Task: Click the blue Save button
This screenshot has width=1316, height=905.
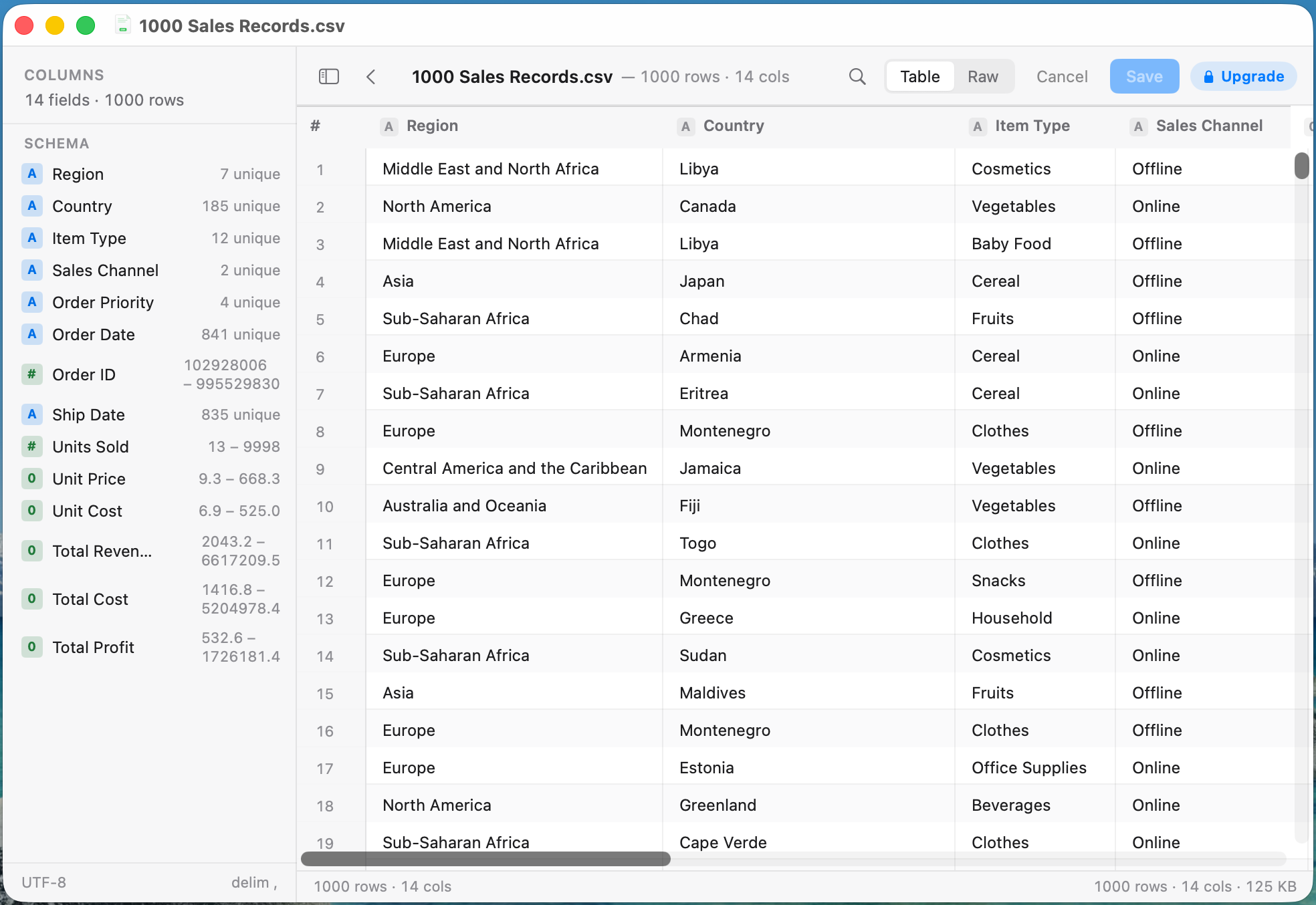Action: (x=1144, y=77)
